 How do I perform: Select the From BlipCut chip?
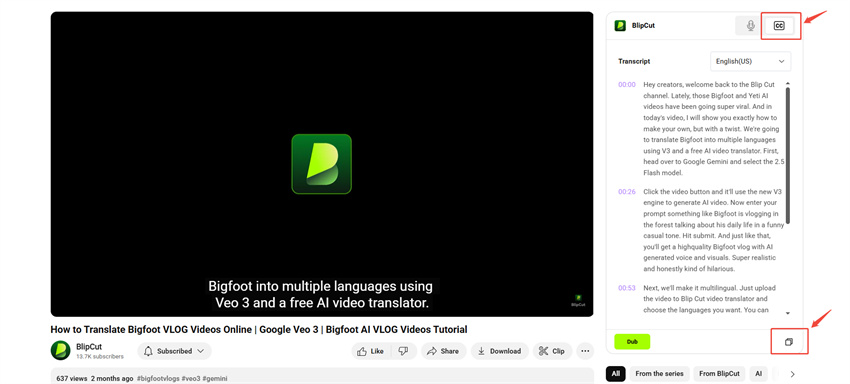coord(719,374)
